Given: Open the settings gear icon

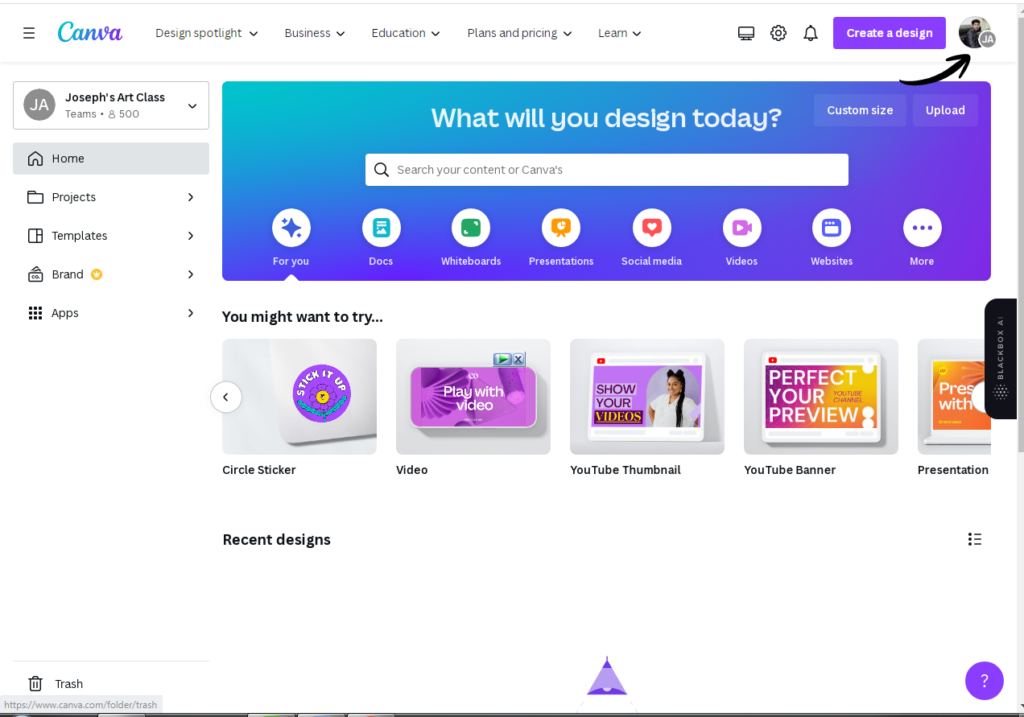Looking at the screenshot, I should pyautogui.click(x=778, y=33).
